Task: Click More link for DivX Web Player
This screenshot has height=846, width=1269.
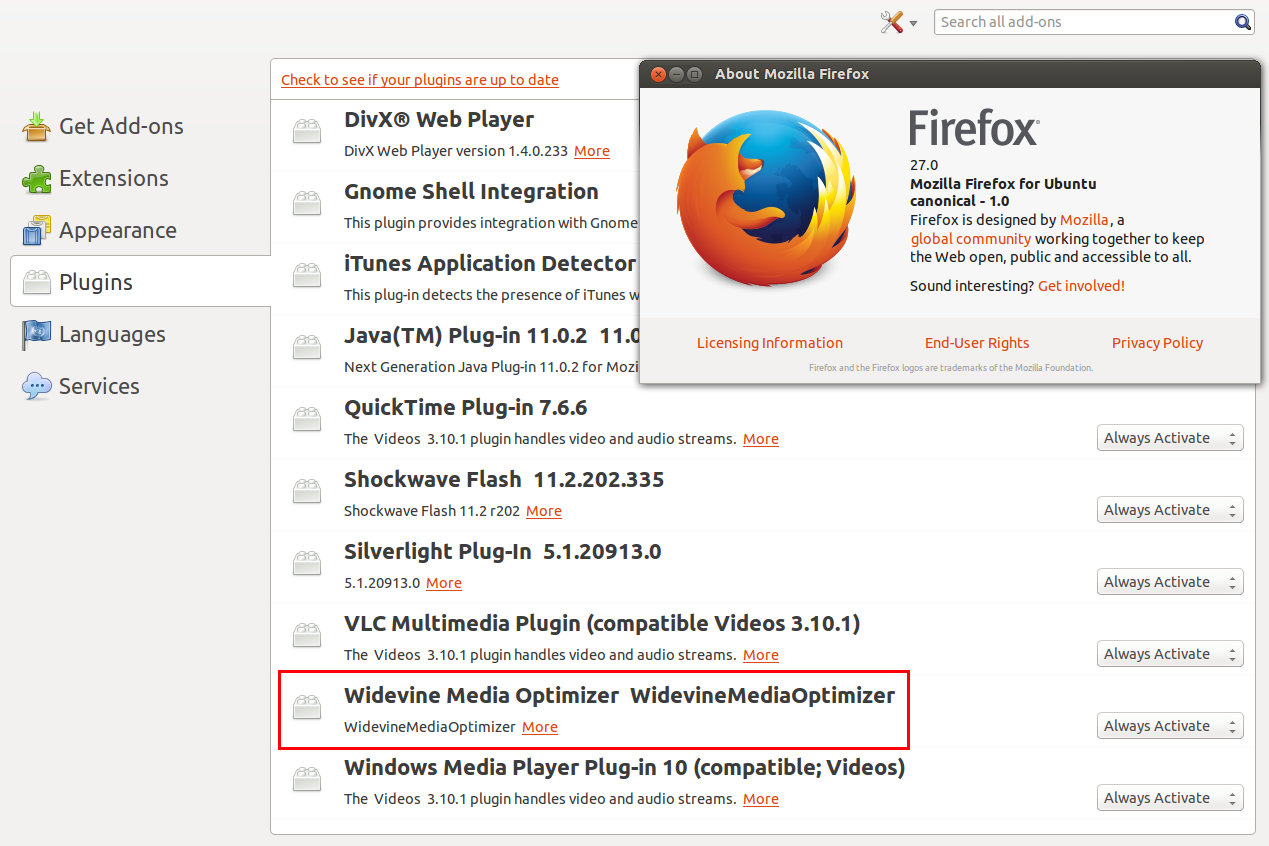Action: (592, 151)
